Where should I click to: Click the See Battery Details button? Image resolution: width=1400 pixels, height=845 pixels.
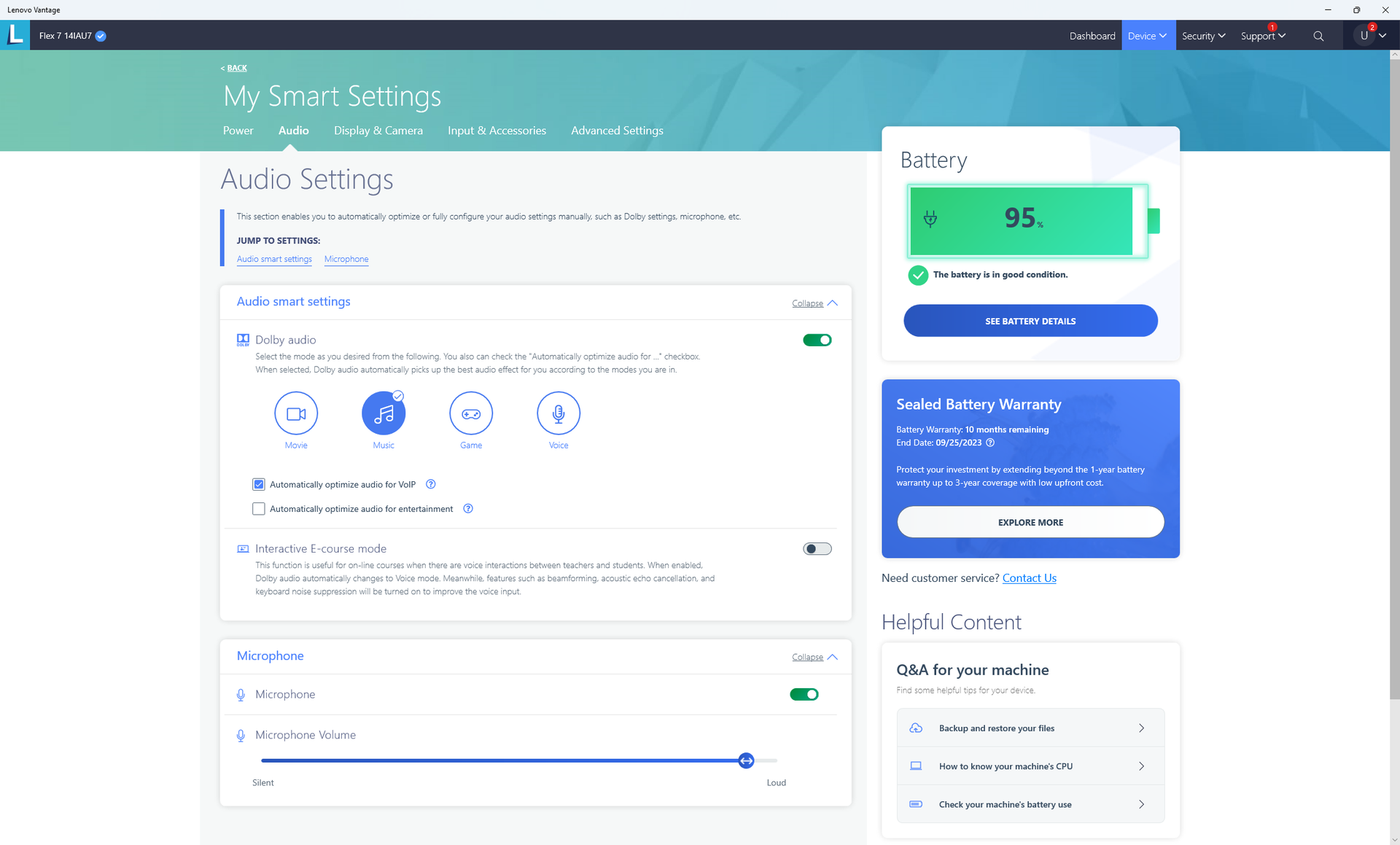(x=1030, y=321)
